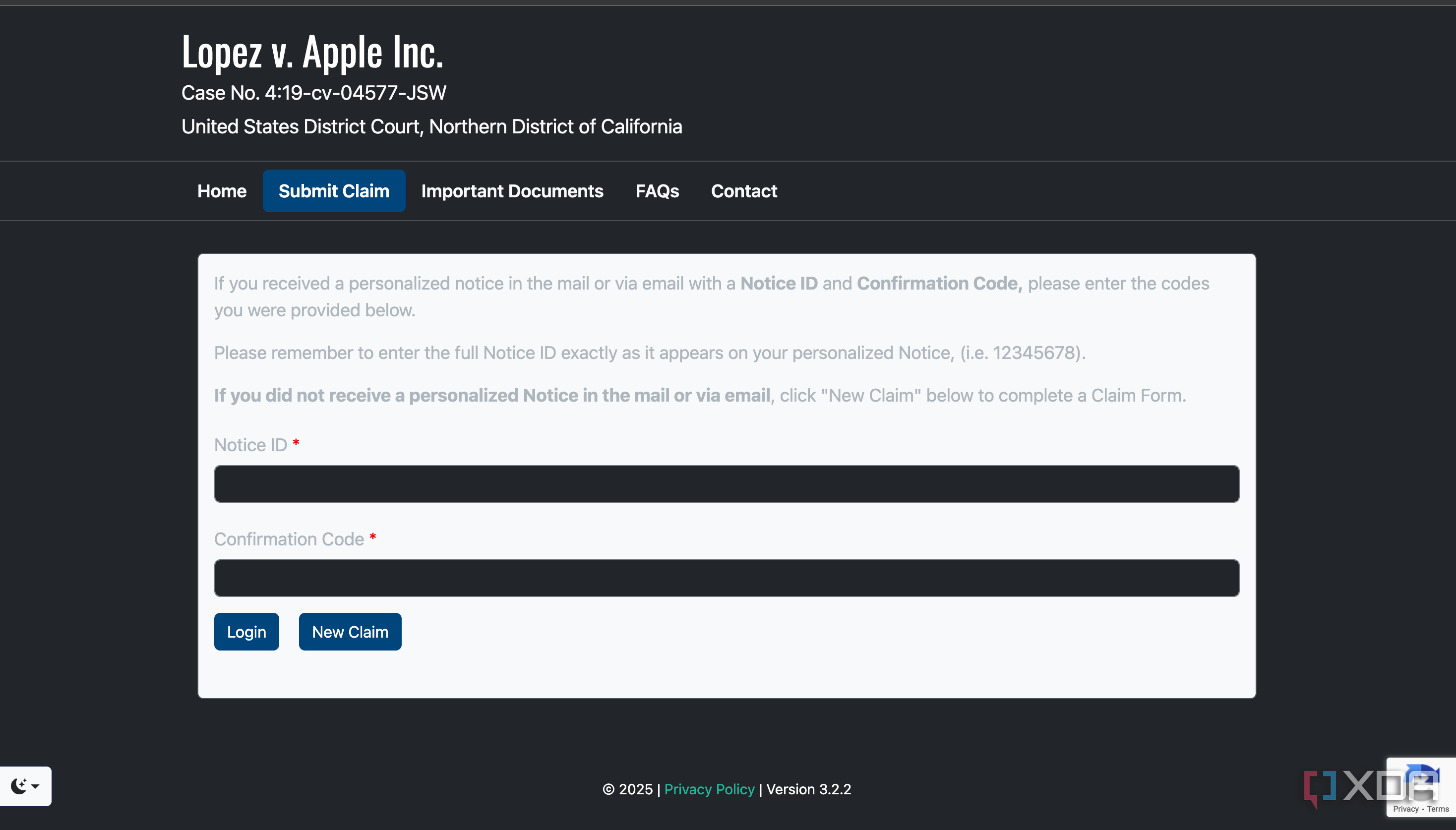Click the moon and stars theme icon
This screenshot has height=830, width=1456.
tap(19, 785)
